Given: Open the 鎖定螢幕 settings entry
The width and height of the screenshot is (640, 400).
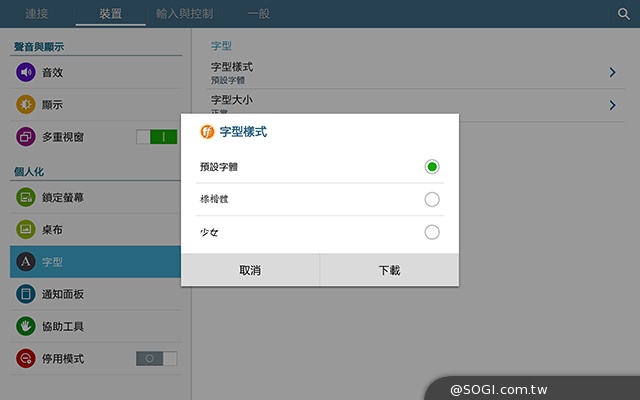Looking at the screenshot, I should [x=96, y=197].
